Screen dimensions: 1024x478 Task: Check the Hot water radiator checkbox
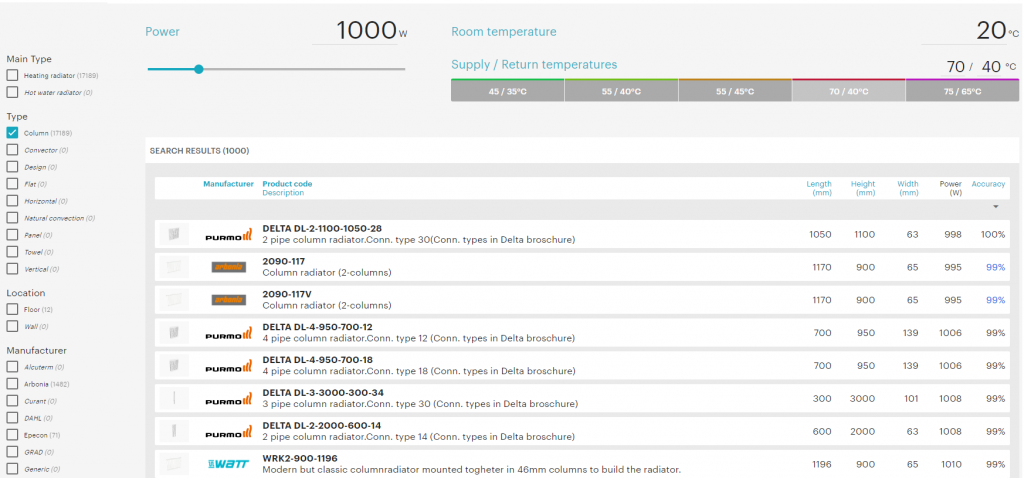12,92
